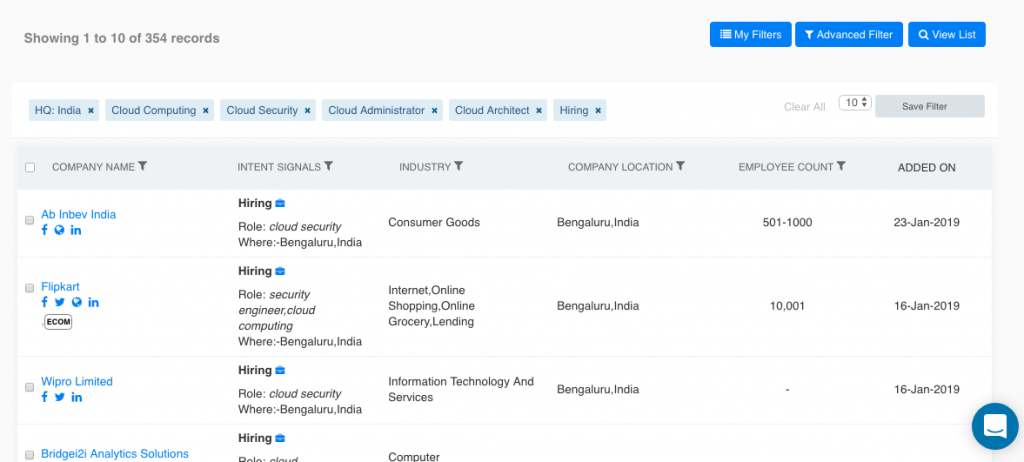Click Flipkart's Internet, Online Shopping industry text

(432, 306)
